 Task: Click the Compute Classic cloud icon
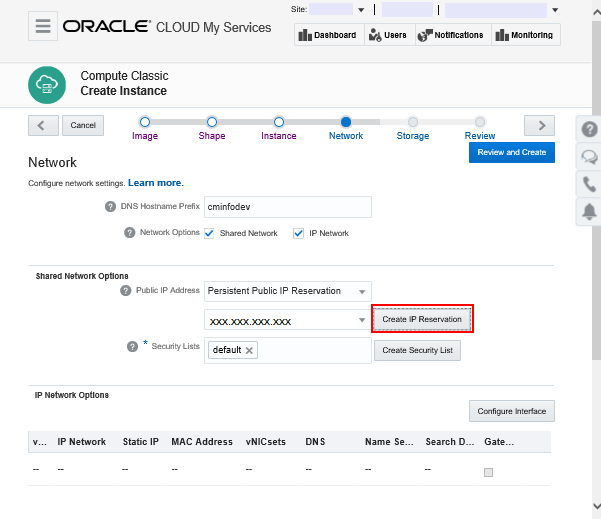[x=47, y=85]
